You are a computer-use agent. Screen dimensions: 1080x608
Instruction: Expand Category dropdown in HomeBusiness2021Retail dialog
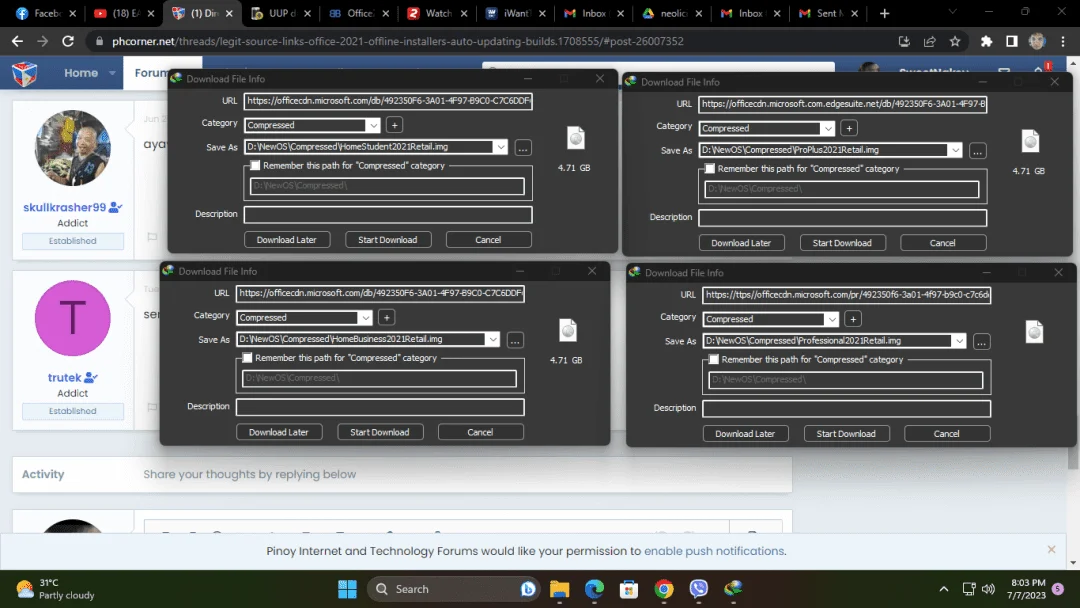point(365,318)
